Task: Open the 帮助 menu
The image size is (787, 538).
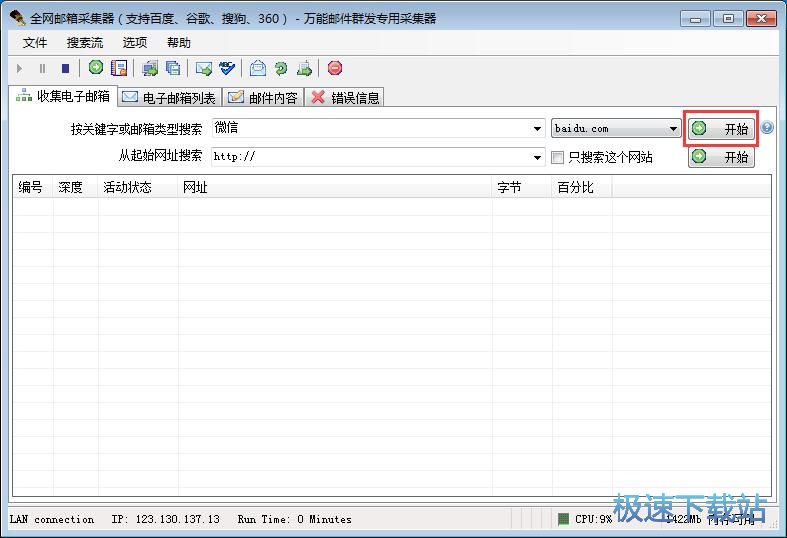Action: (179, 43)
